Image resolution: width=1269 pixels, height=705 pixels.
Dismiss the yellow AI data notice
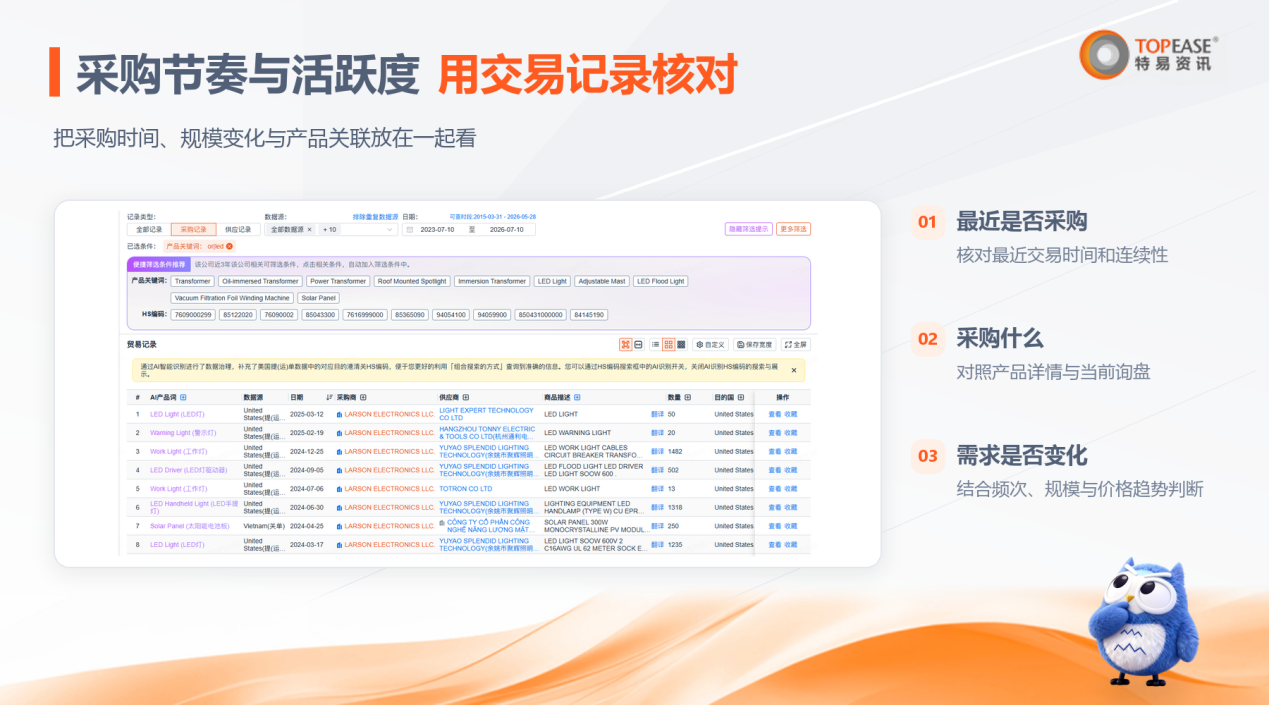click(x=794, y=370)
